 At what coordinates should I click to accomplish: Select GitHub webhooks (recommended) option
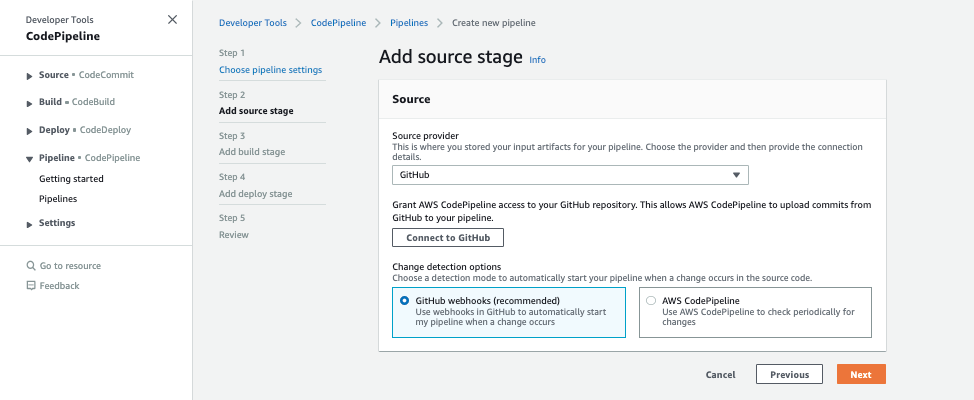click(405, 300)
